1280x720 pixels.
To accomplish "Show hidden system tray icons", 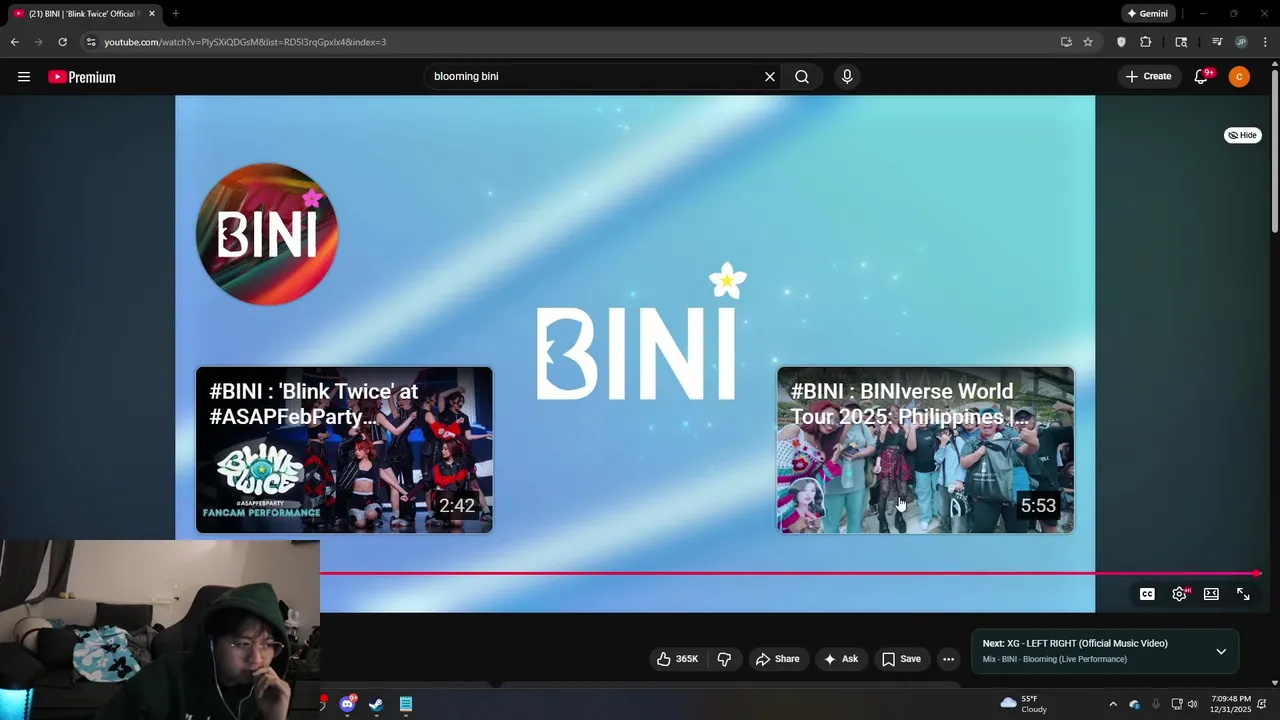I will pos(1113,704).
